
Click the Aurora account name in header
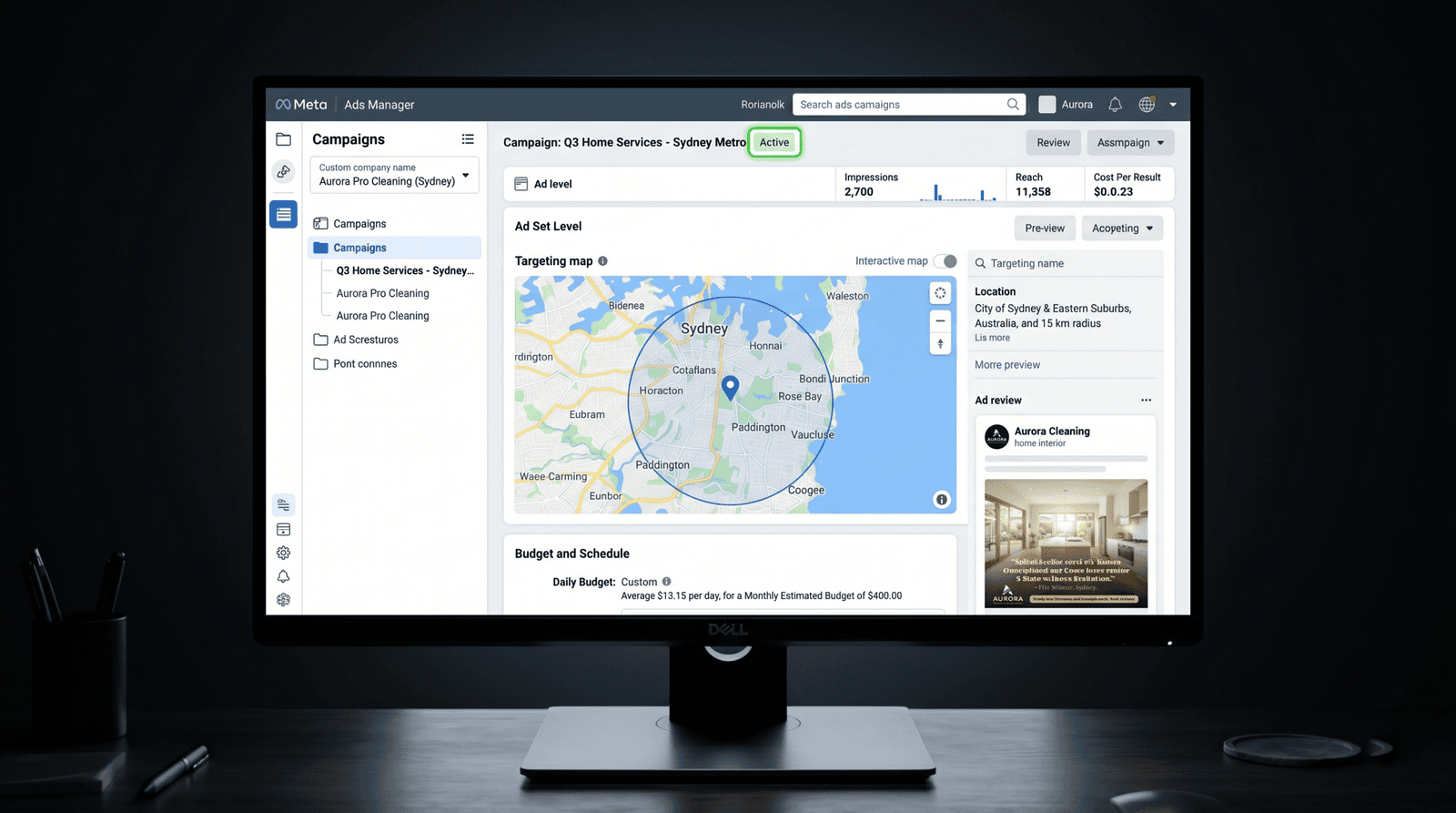[x=1077, y=105]
